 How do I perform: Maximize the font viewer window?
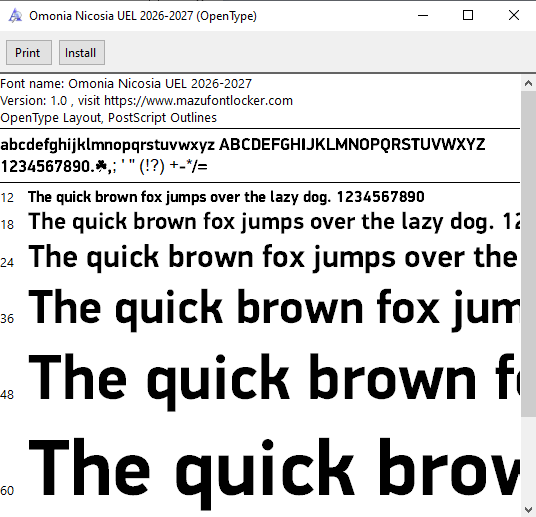[468, 15]
